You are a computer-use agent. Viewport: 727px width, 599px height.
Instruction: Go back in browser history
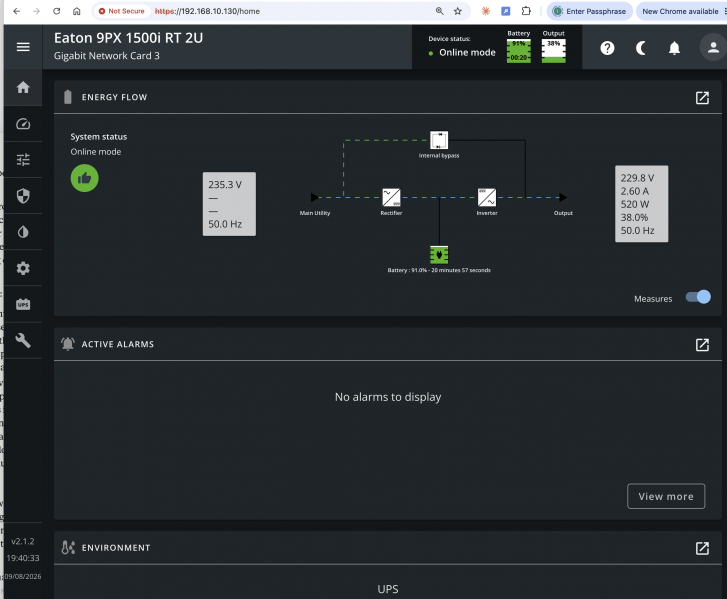click(17, 11)
